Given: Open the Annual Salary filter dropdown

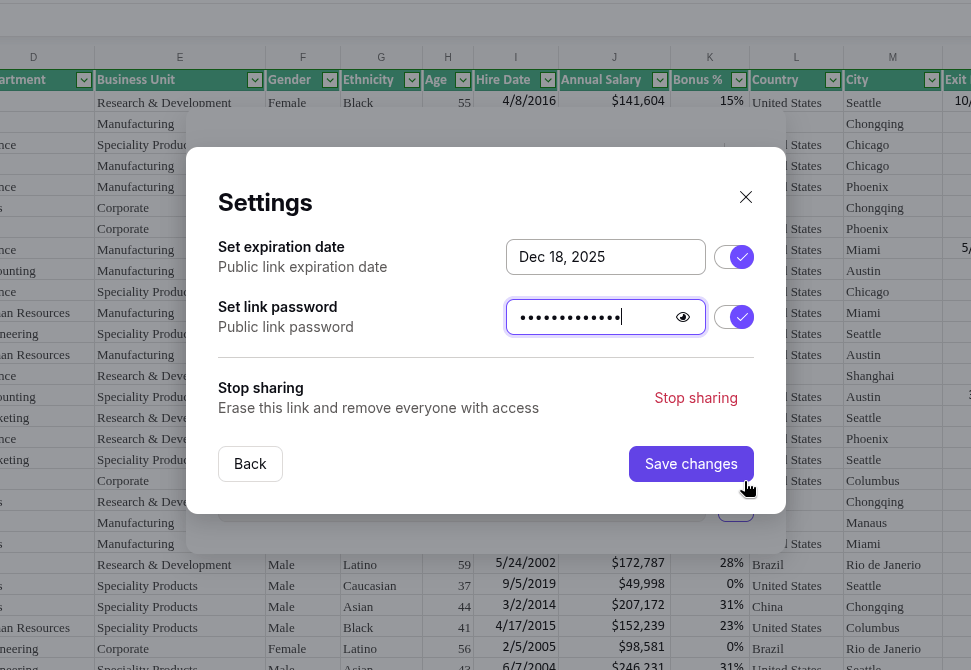Looking at the screenshot, I should [x=659, y=80].
